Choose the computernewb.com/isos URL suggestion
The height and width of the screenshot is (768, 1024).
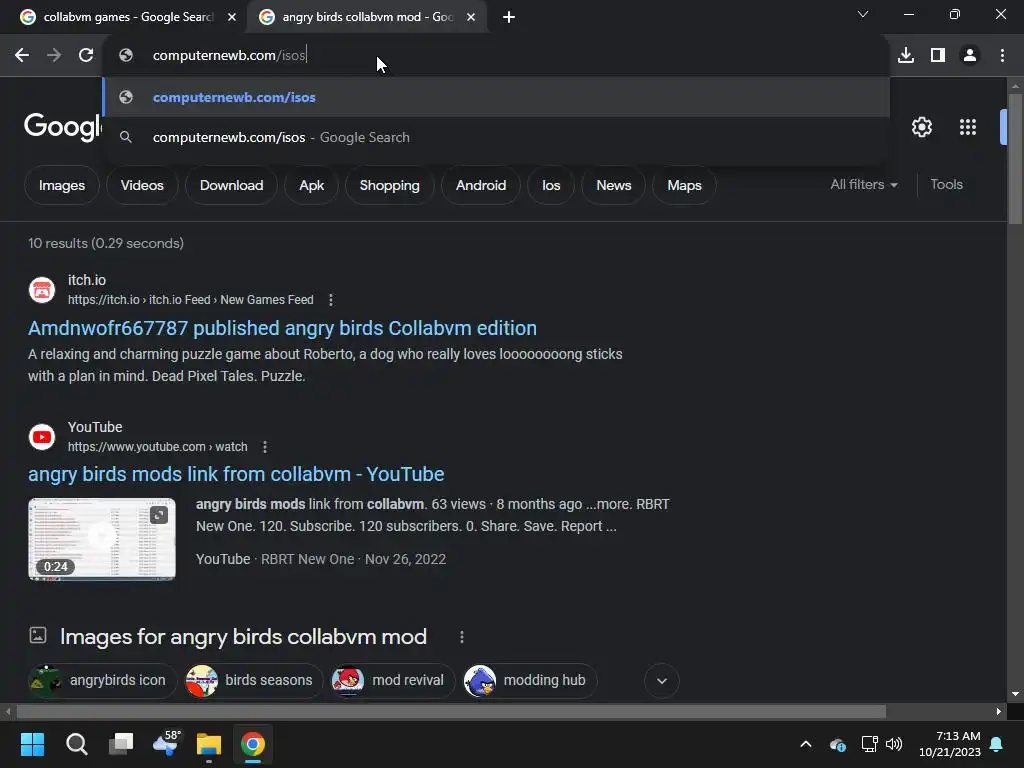[x=496, y=97]
